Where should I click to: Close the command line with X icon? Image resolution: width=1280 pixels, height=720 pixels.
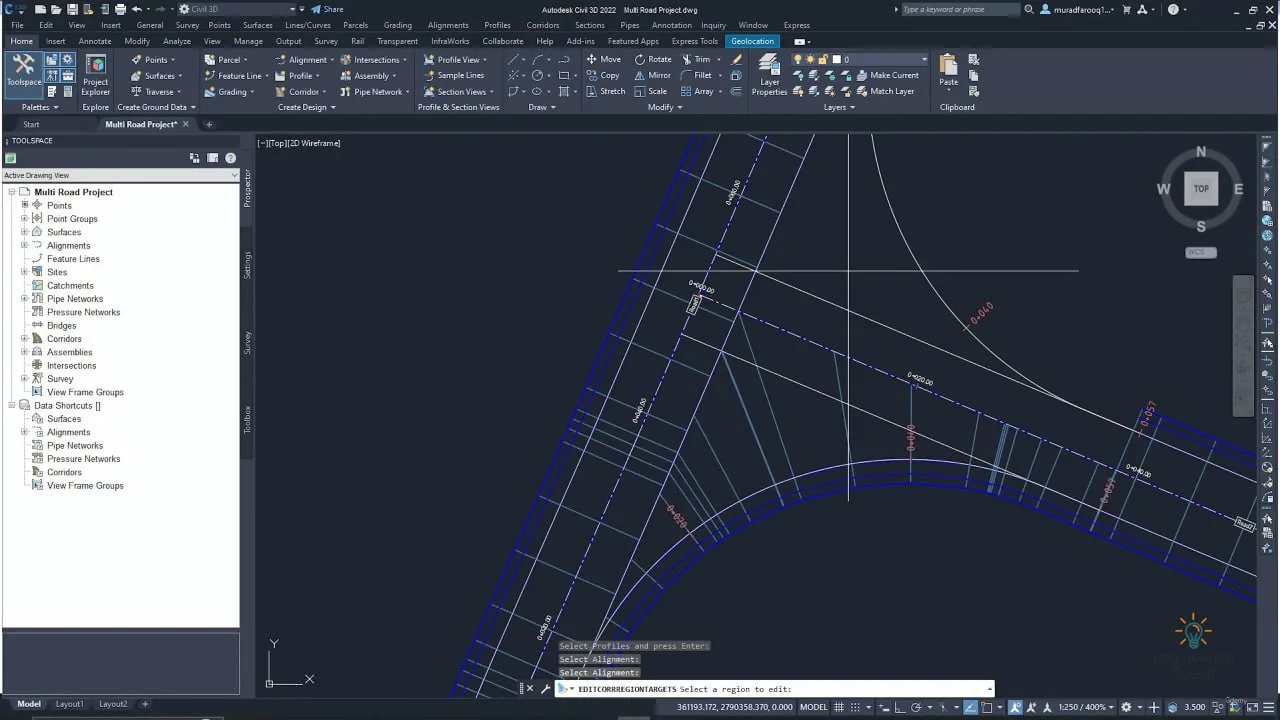click(x=530, y=688)
